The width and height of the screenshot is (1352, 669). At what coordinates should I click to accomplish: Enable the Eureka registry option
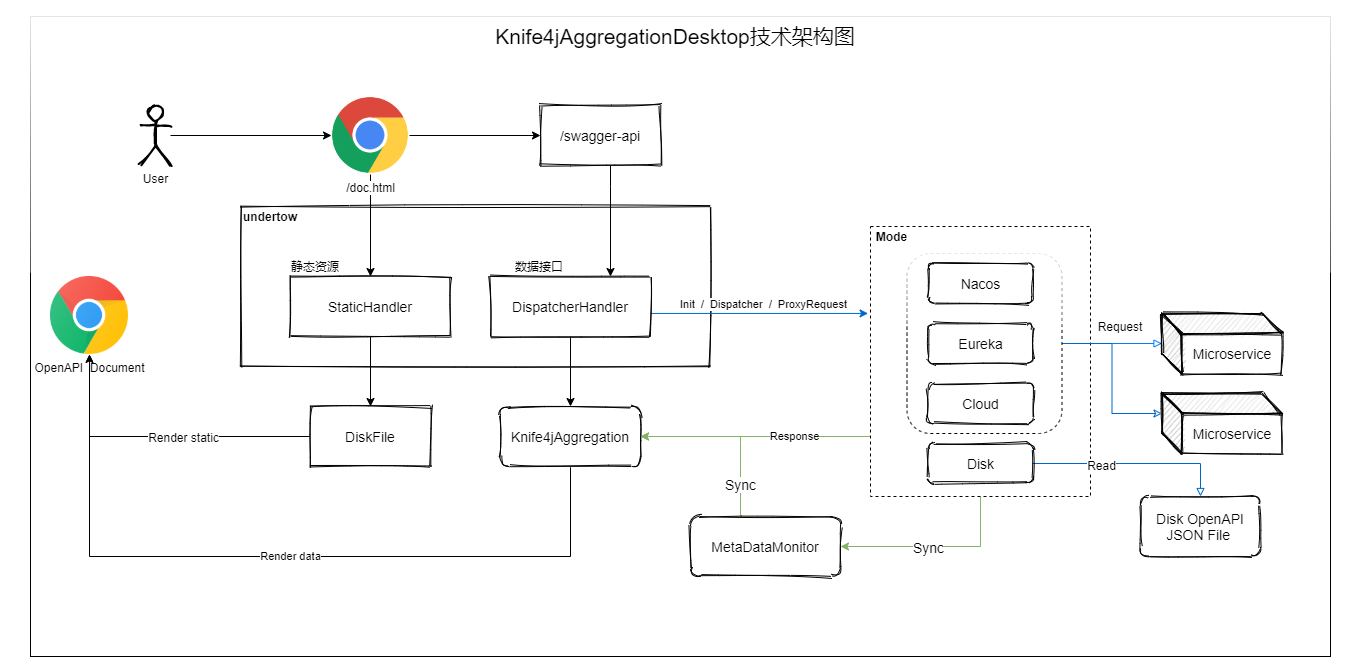click(x=980, y=343)
